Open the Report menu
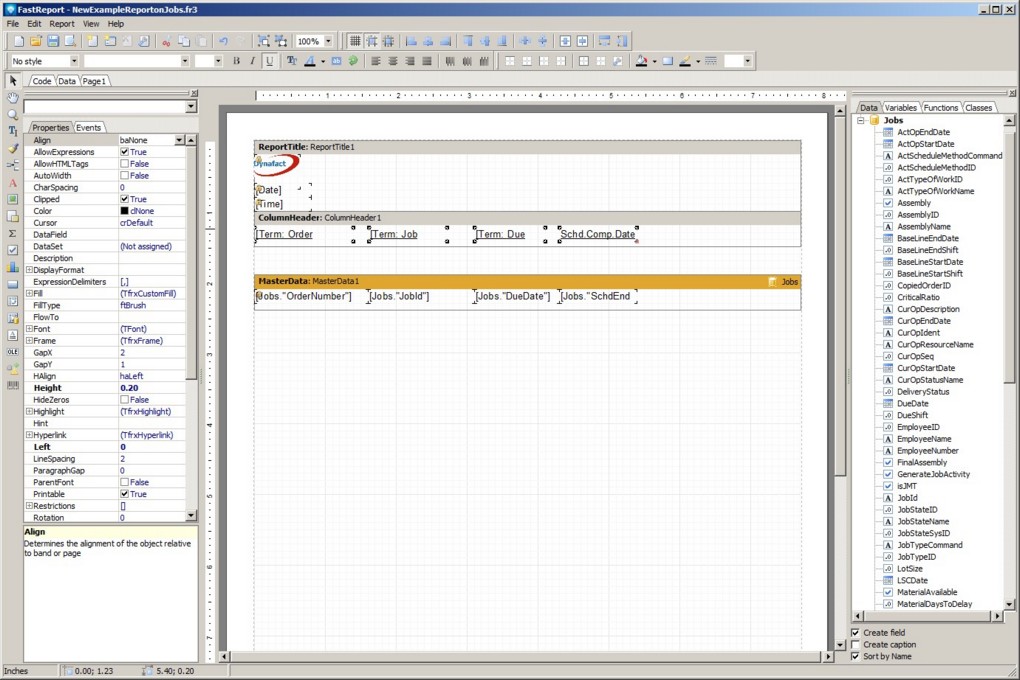Screen dimensions: 1020x680 [62, 23]
